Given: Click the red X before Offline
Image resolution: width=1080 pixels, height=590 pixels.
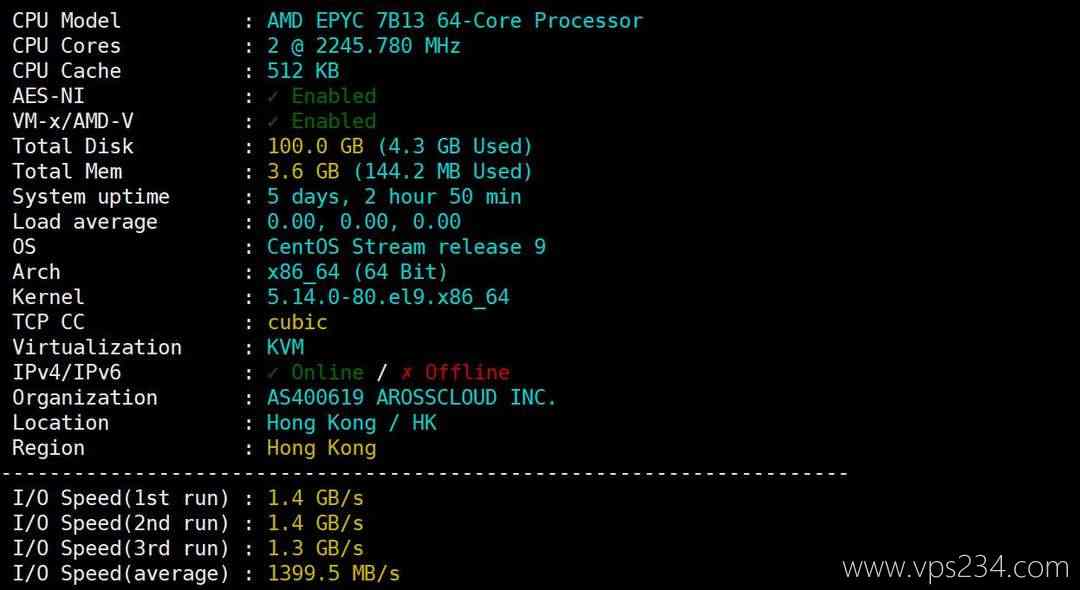Looking at the screenshot, I should click(407, 373).
